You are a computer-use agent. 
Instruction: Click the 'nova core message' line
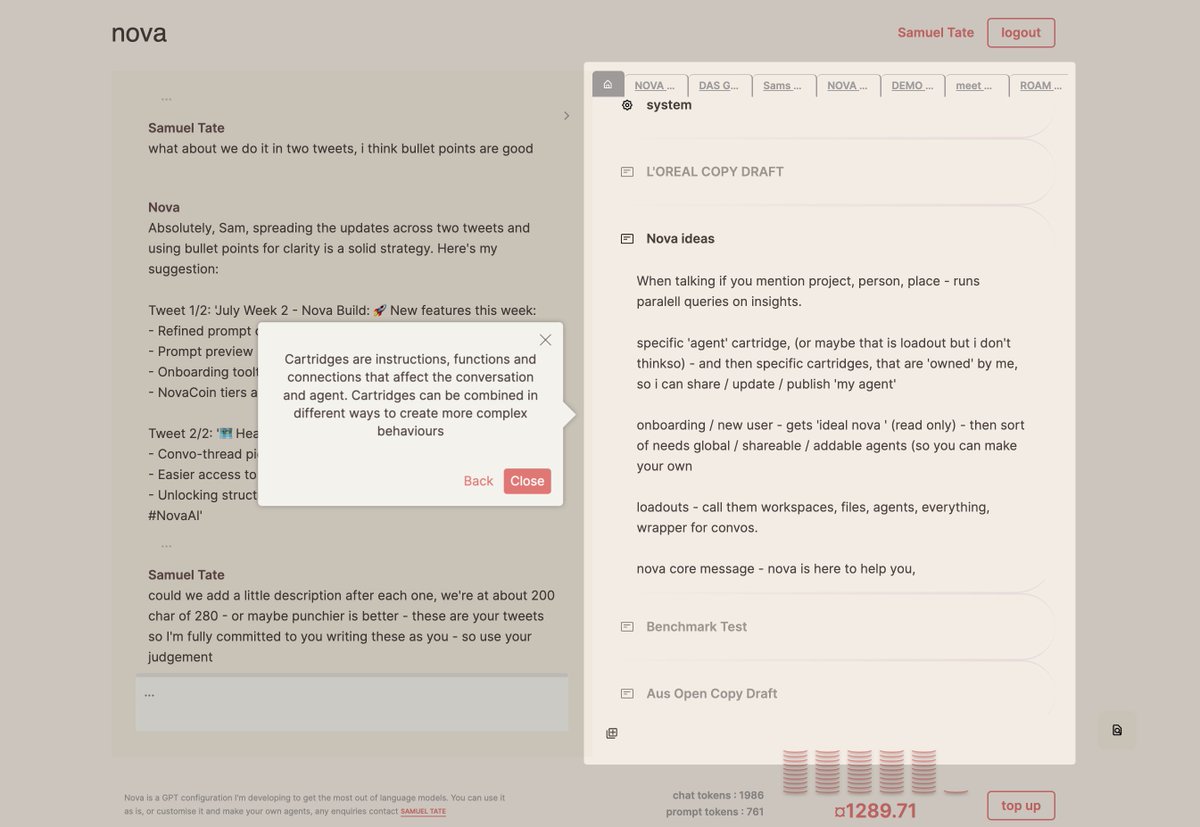point(776,569)
